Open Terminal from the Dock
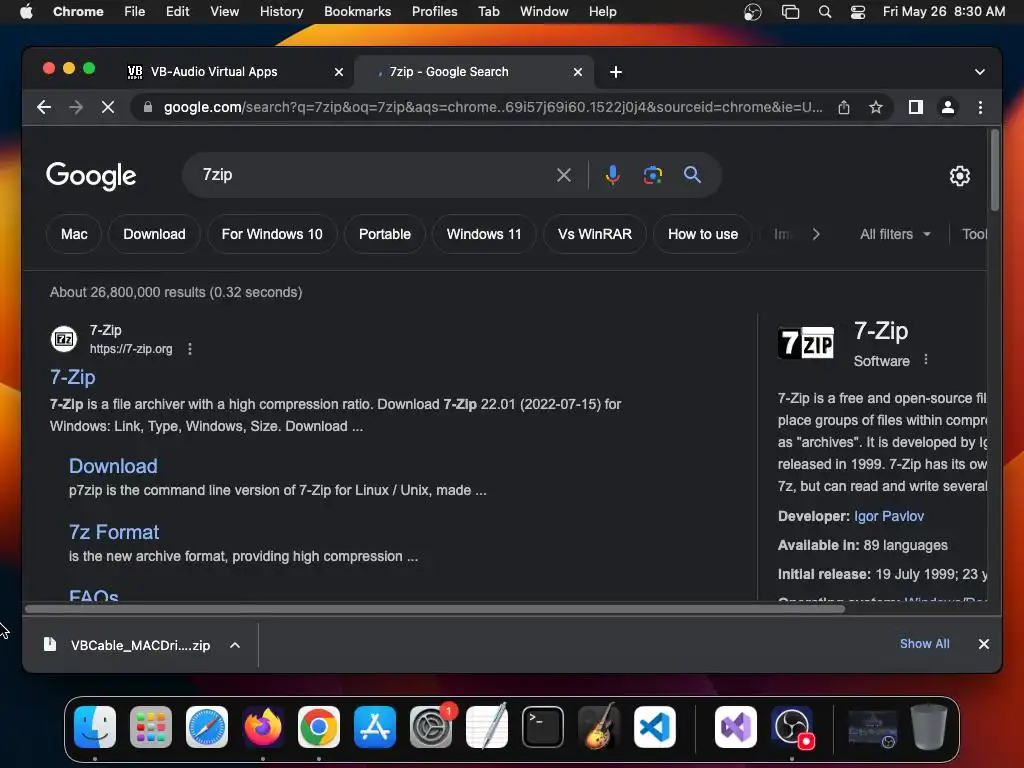The width and height of the screenshot is (1024, 768). [543, 727]
